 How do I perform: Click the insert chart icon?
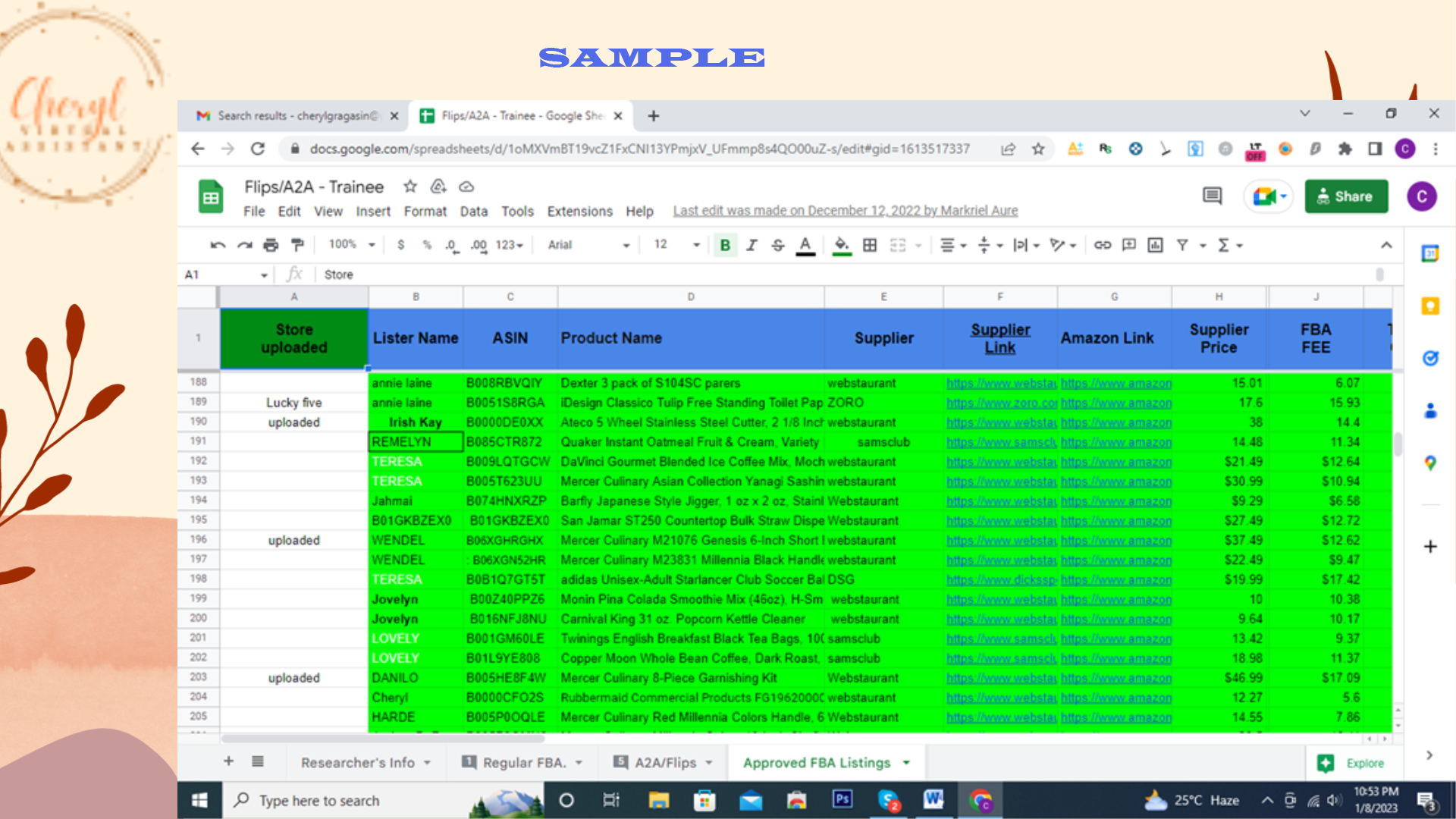(x=1155, y=245)
